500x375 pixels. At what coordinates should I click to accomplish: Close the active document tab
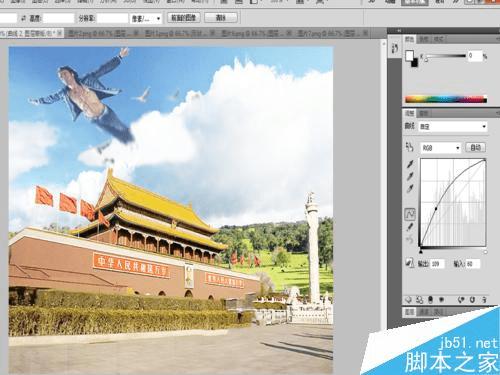[59, 33]
